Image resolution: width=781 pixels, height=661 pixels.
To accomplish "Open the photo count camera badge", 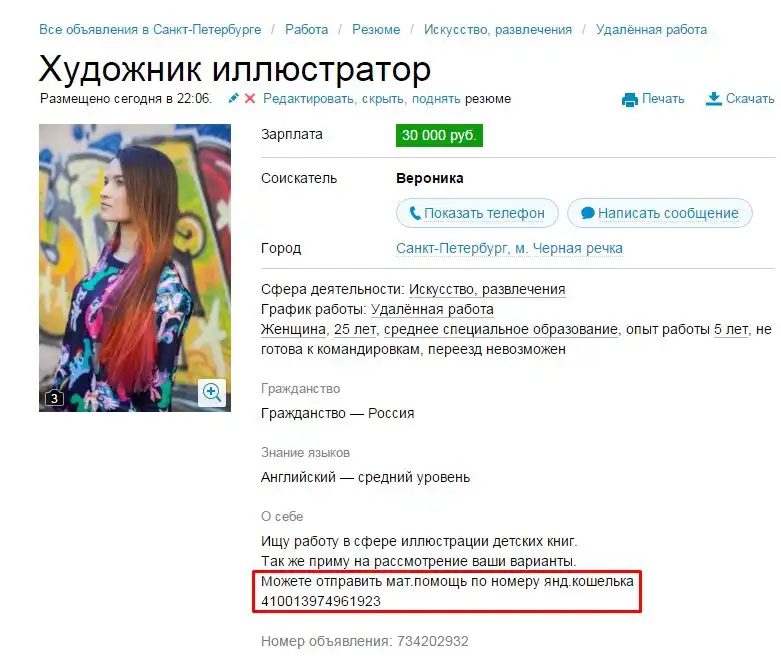I will [x=54, y=397].
